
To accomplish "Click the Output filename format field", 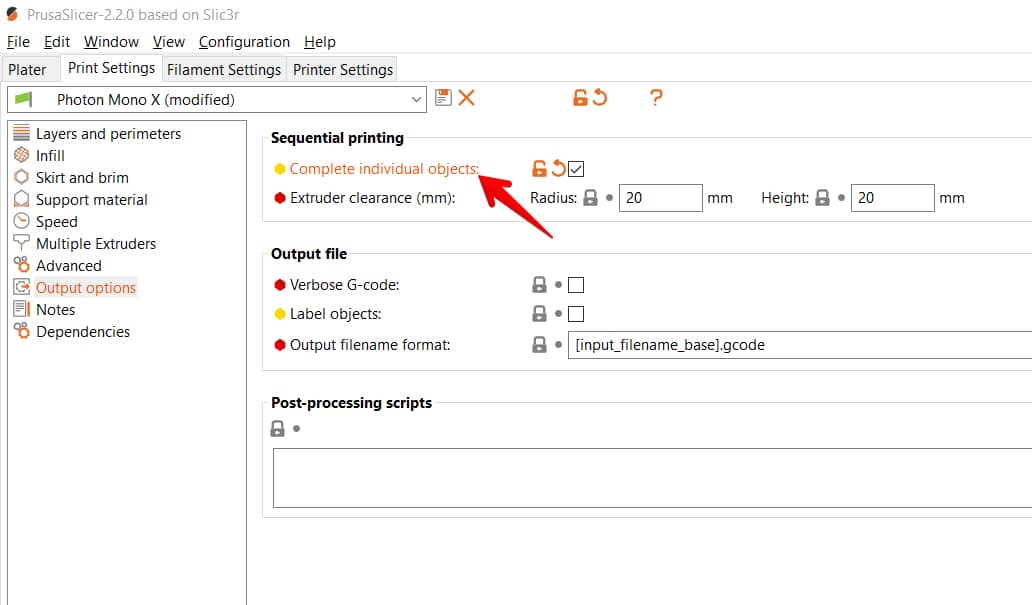I will pyautogui.click(x=800, y=345).
